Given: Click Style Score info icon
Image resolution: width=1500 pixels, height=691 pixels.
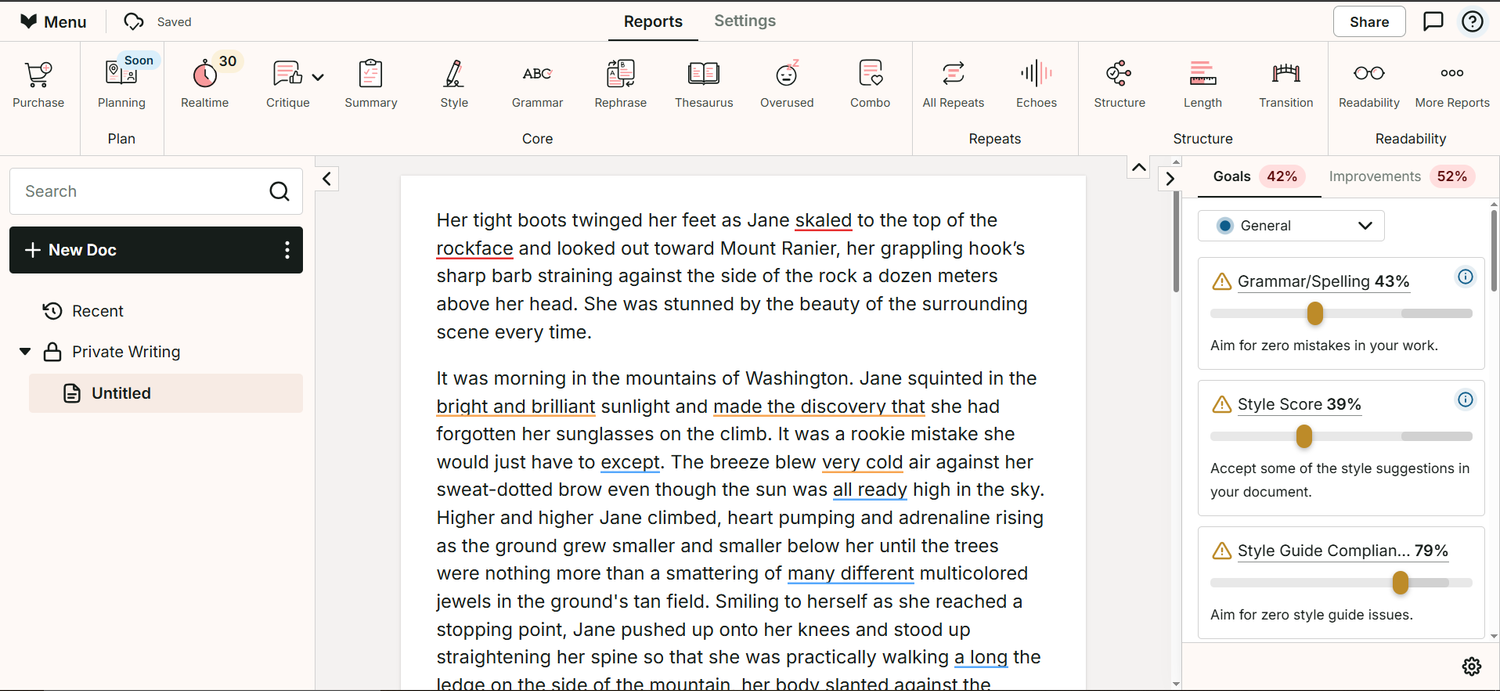Looking at the screenshot, I should (1465, 400).
